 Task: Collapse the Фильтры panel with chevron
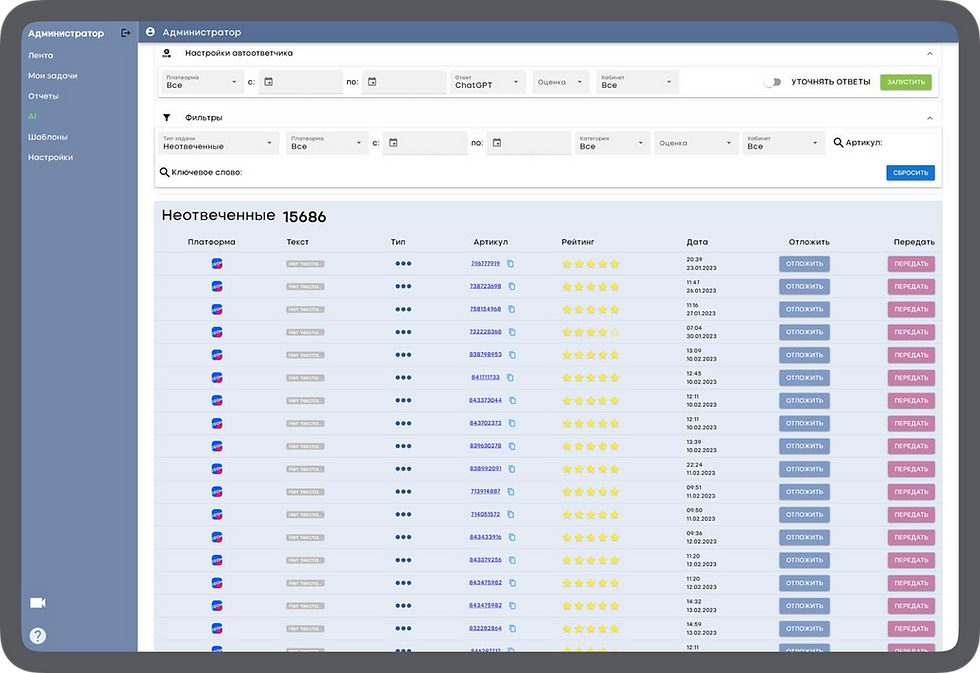[x=929, y=117]
